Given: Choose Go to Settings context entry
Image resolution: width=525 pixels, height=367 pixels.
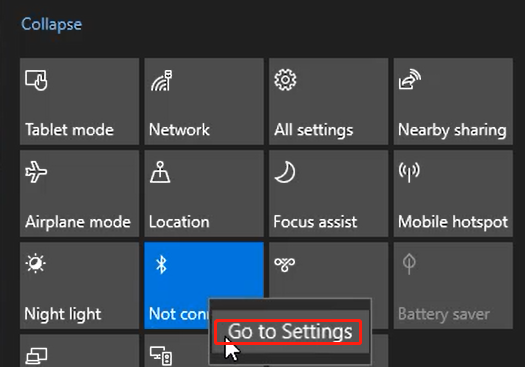Looking at the screenshot, I should coord(290,332).
